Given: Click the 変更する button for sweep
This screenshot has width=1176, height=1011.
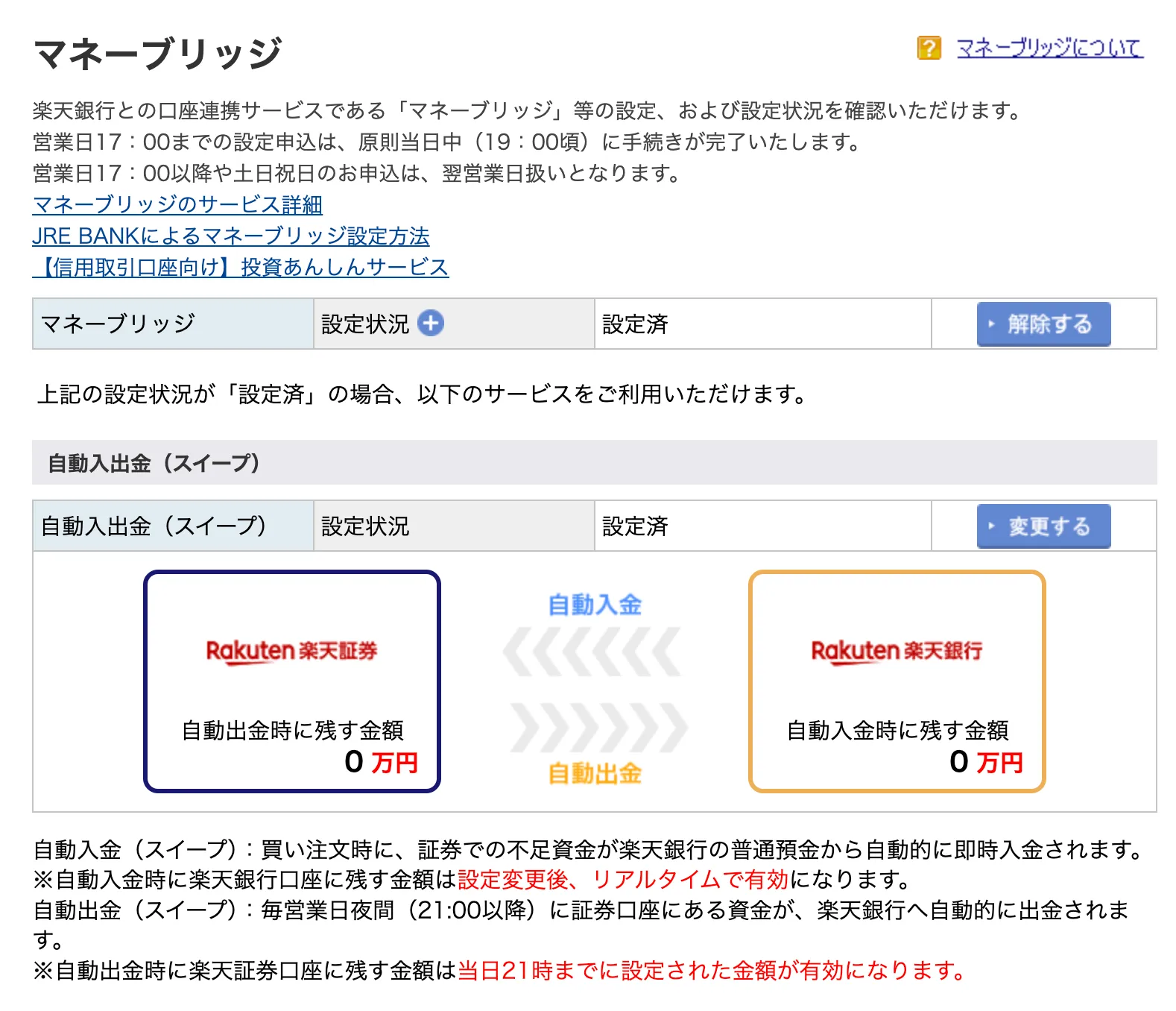Looking at the screenshot, I should (x=1043, y=526).
